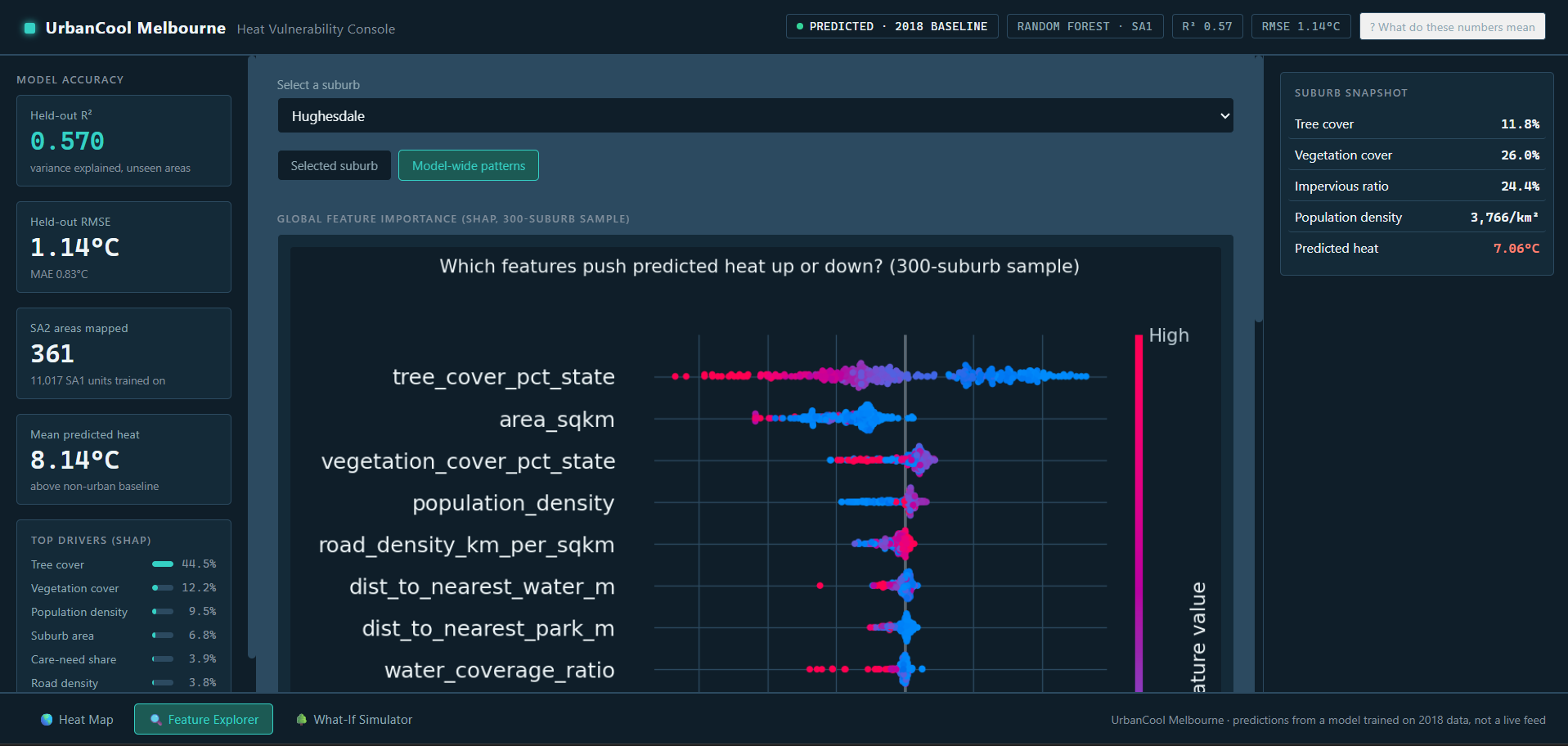Click the What-If Simulator leaf icon
The width and height of the screenshot is (1568, 746).
pyautogui.click(x=302, y=720)
